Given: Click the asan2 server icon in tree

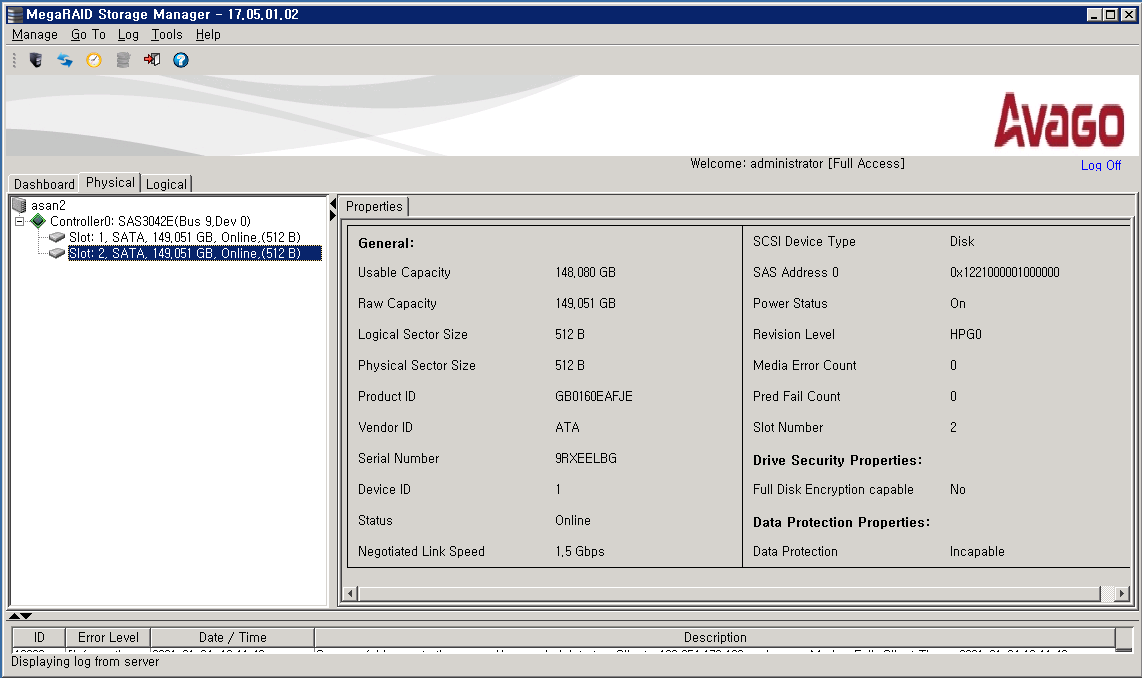Looking at the screenshot, I should click(19, 205).
